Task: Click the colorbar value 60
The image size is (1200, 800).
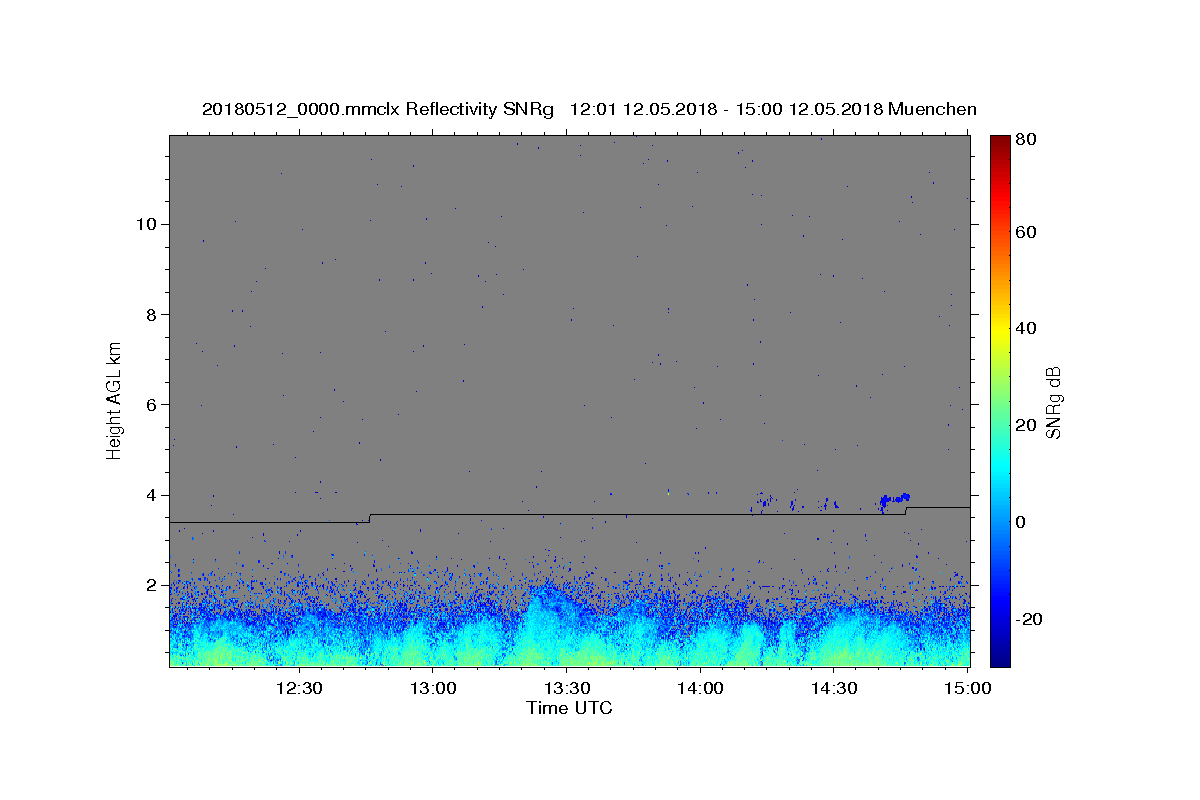Action: pyautogui.click(x=1027, y=232)
